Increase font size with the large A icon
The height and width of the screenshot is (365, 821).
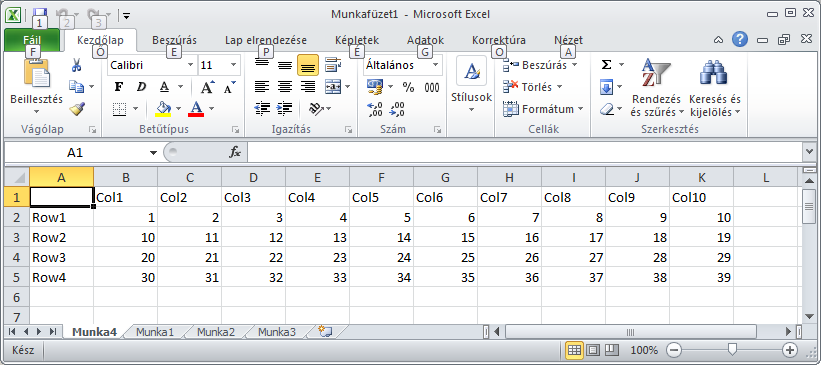pyautogui.click(x=207, y=87)
